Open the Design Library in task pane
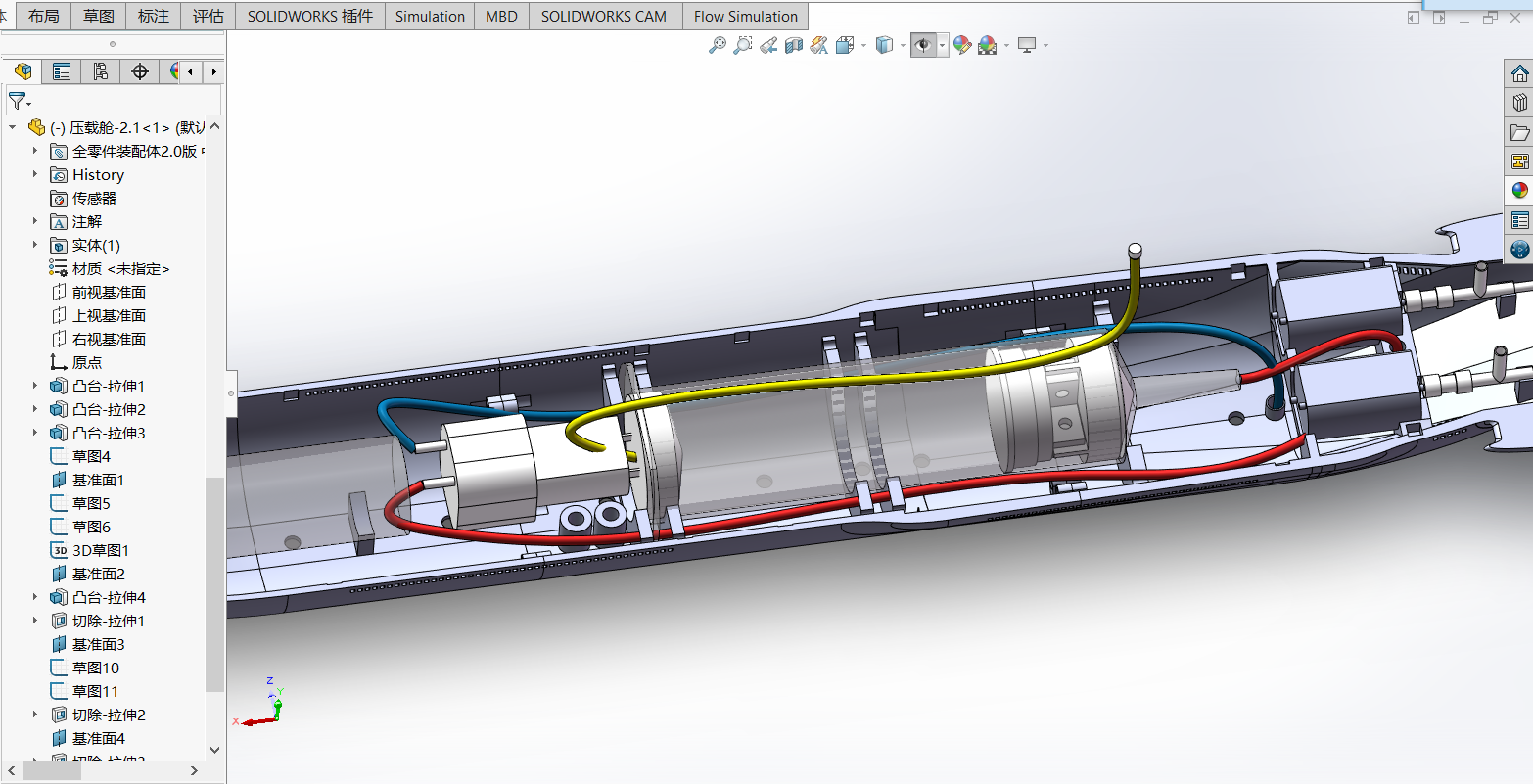 (1519, 103)
